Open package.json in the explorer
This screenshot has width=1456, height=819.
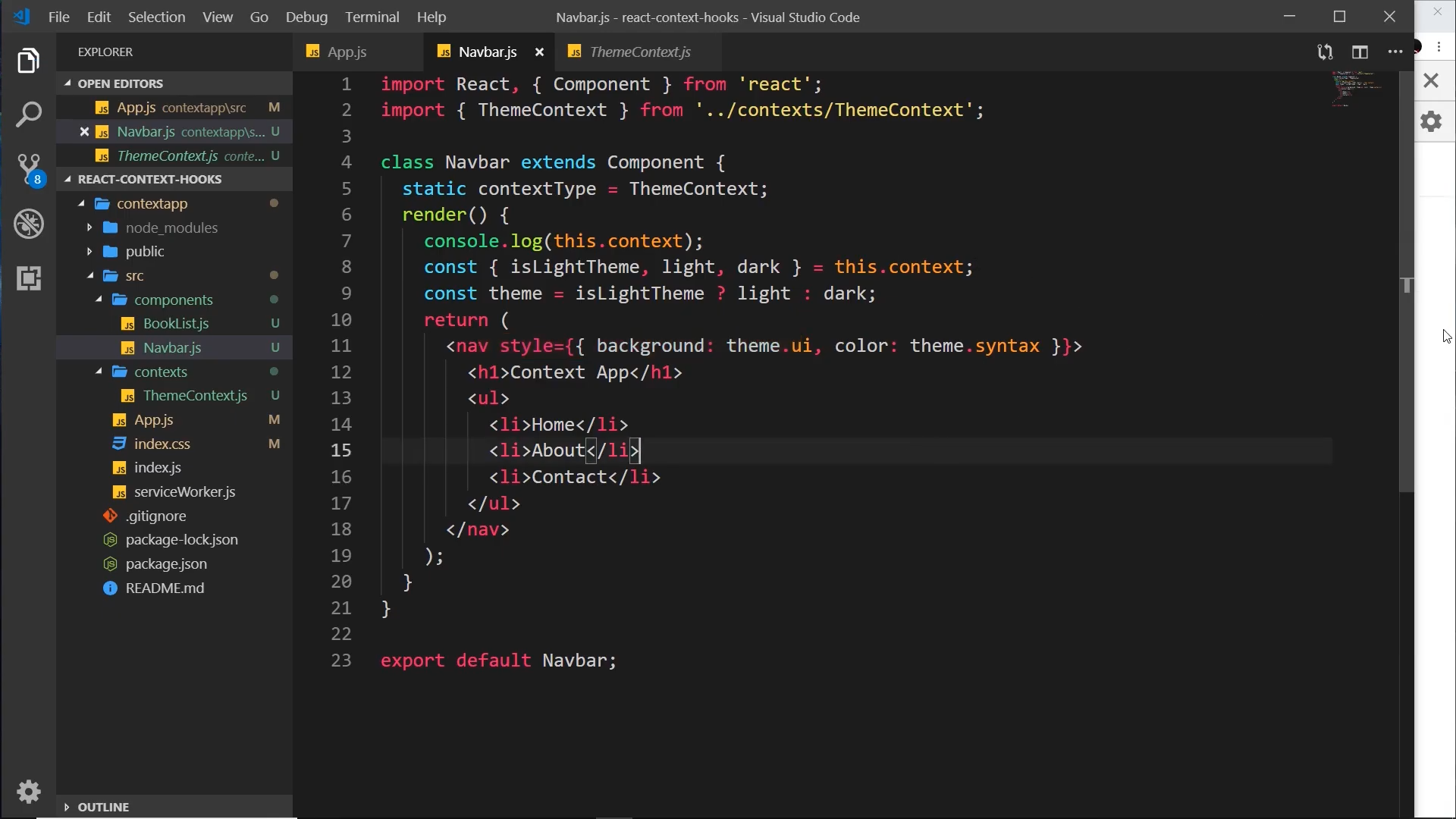166,563
